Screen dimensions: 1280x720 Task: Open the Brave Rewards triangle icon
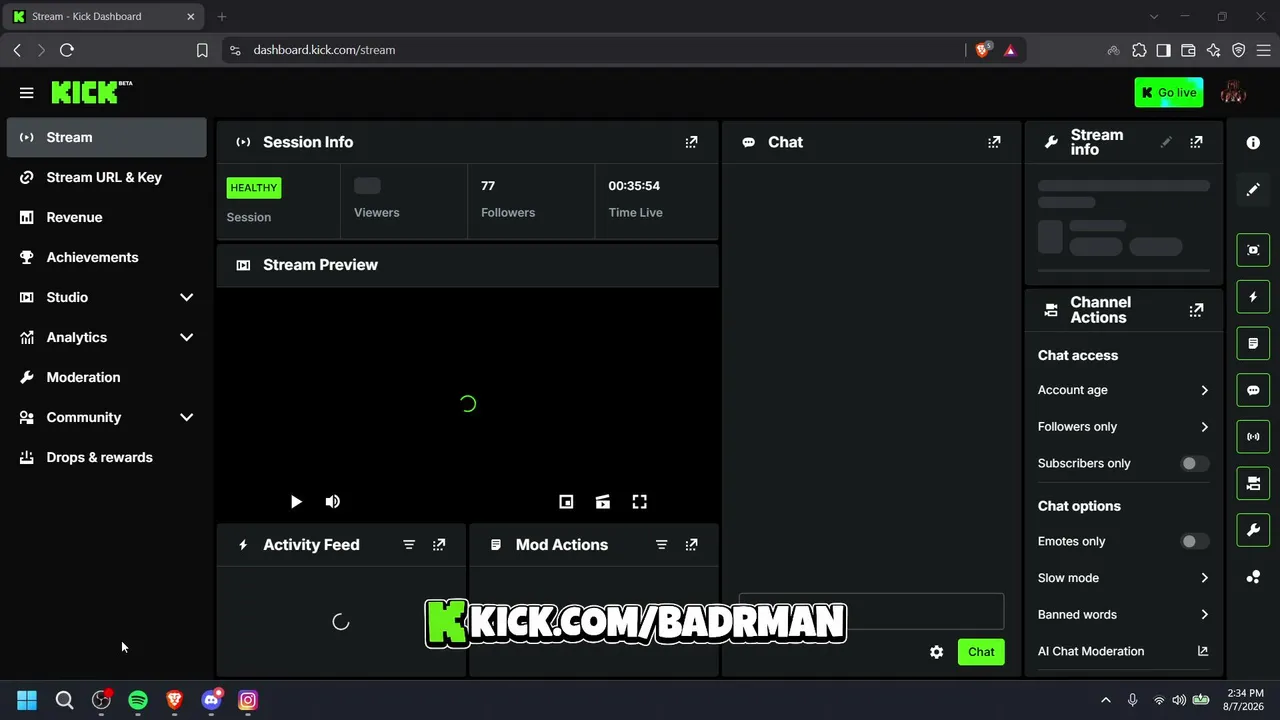tap(1010, 50)
